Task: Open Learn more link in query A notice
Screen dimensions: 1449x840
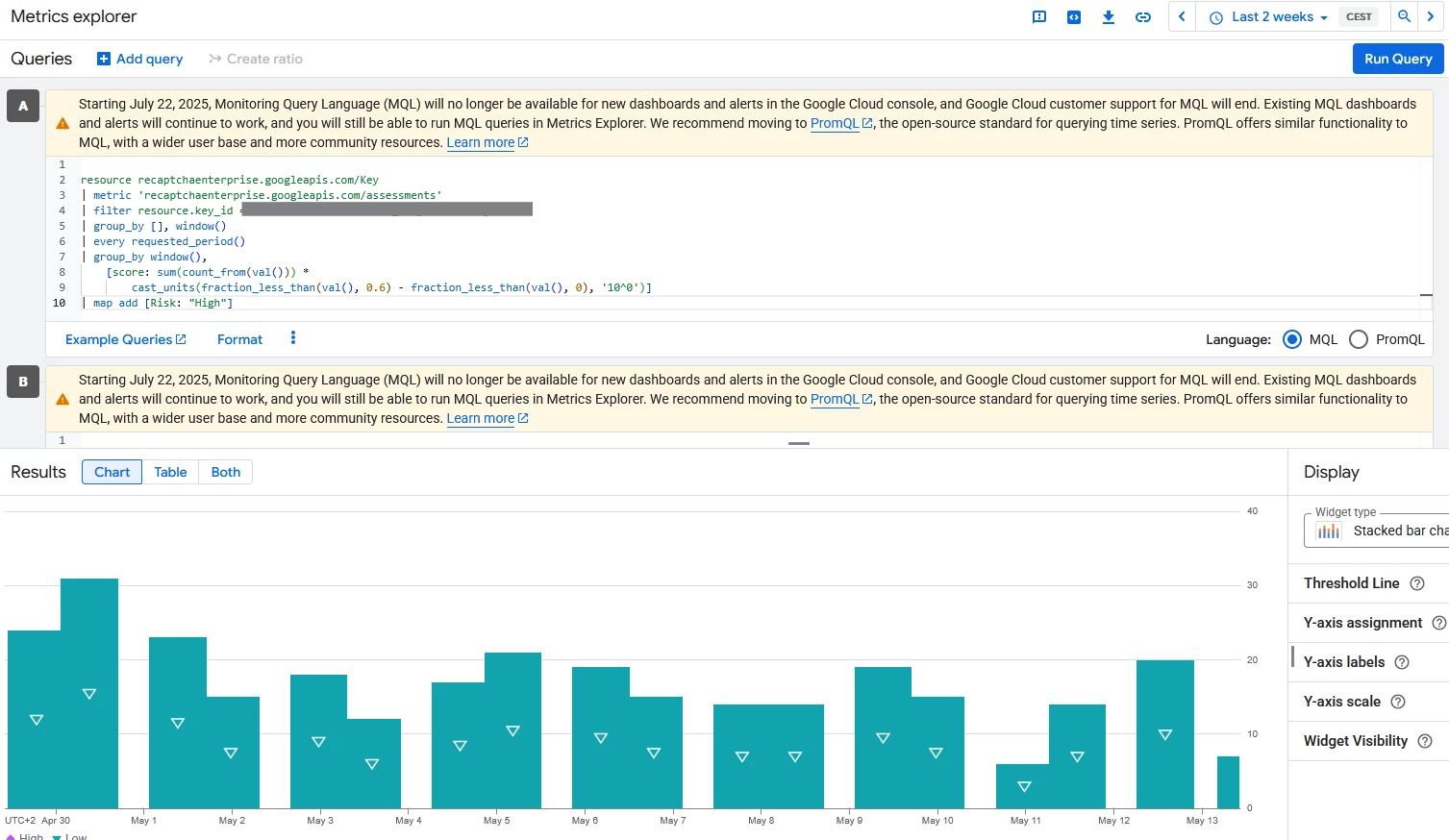Action: pos(487,142)
